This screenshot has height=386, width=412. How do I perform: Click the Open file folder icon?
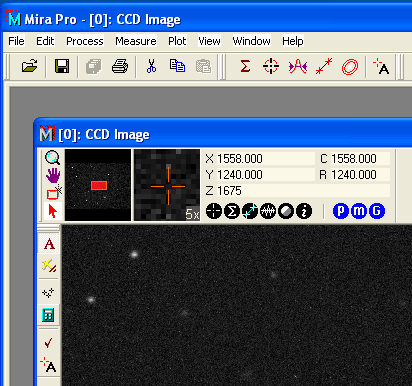29,66
